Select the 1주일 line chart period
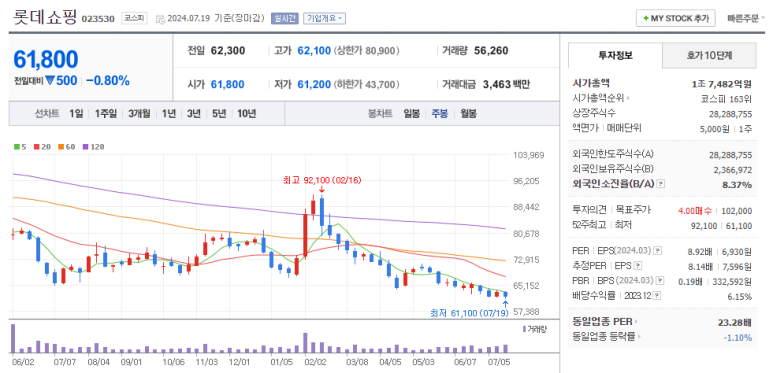773x373 pixels. coord(105,113)
